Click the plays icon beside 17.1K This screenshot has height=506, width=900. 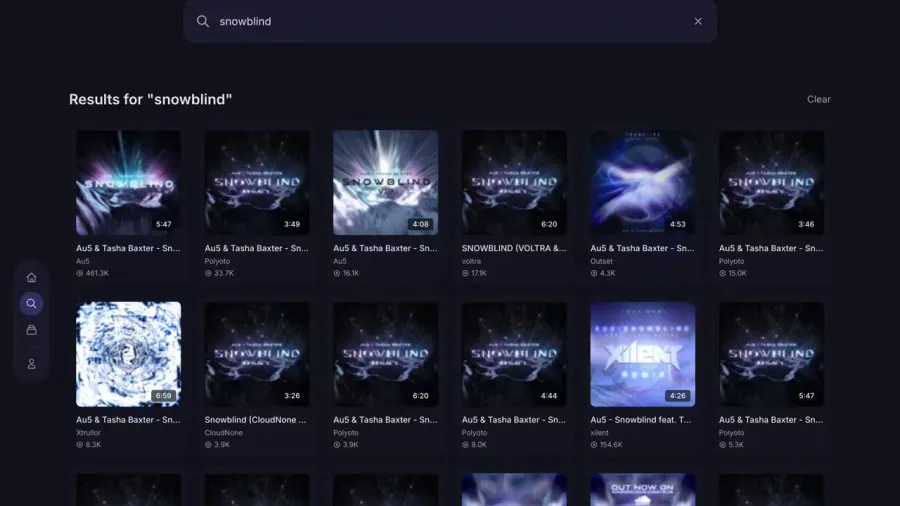(465, 273)
